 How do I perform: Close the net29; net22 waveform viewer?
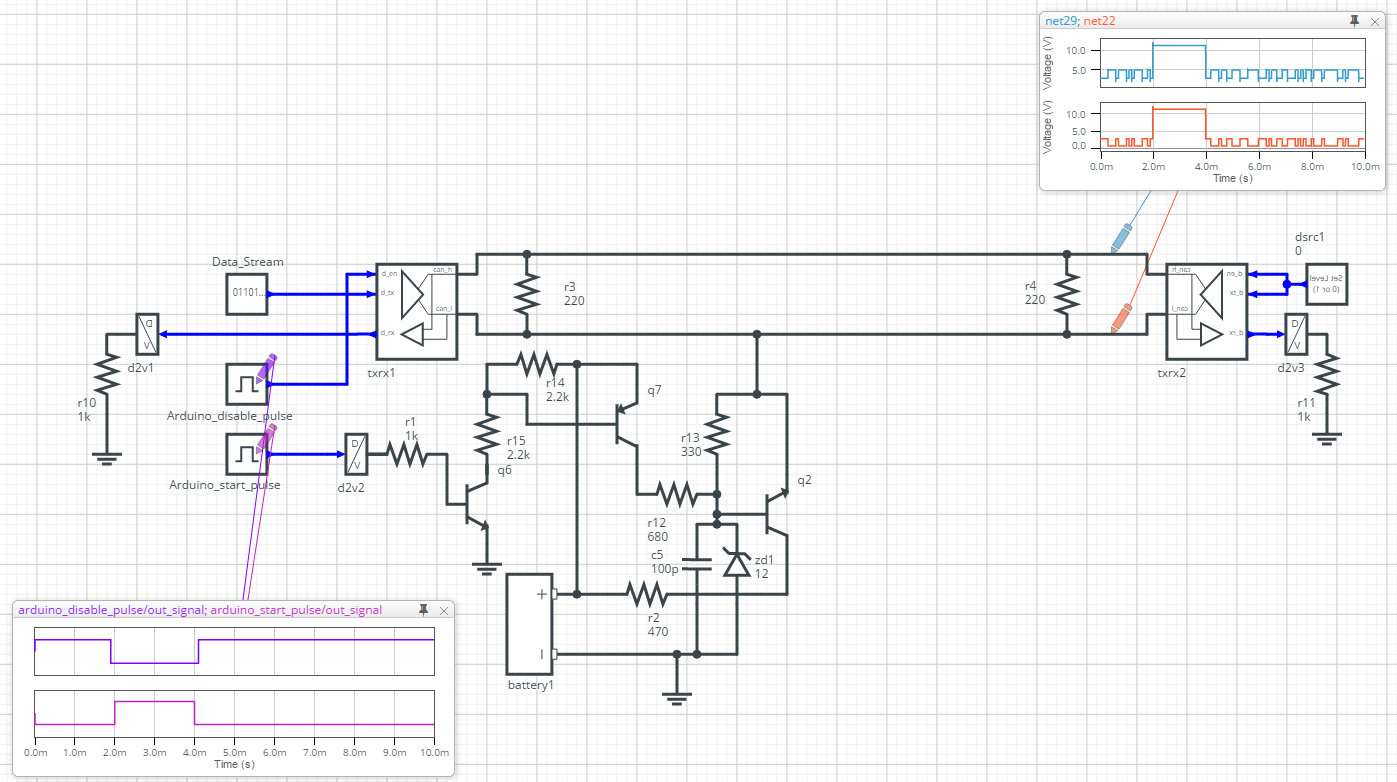[x=1374, y=20]
